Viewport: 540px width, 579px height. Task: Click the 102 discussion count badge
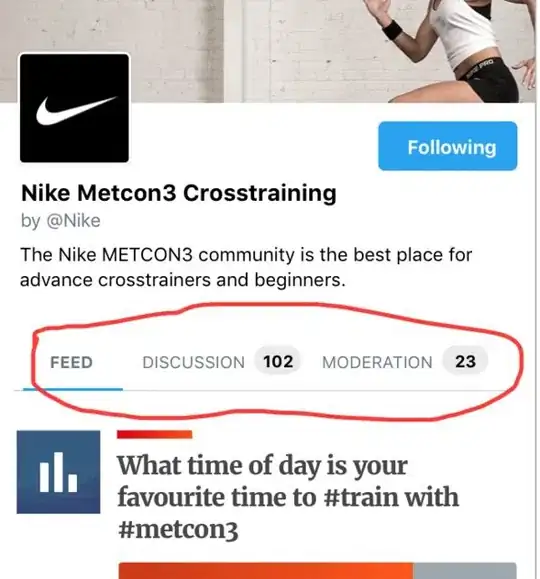pyautogui.click(x=278, y=361)
